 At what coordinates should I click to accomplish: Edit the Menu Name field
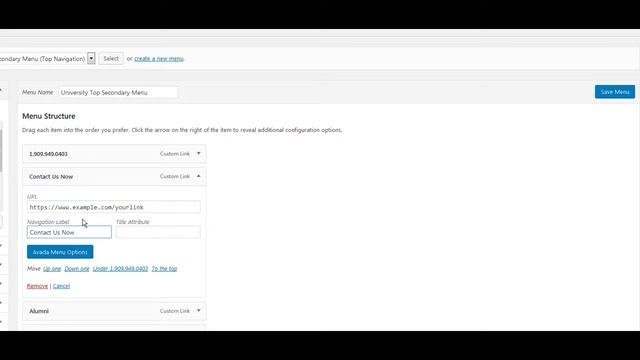tap(118, 92)
